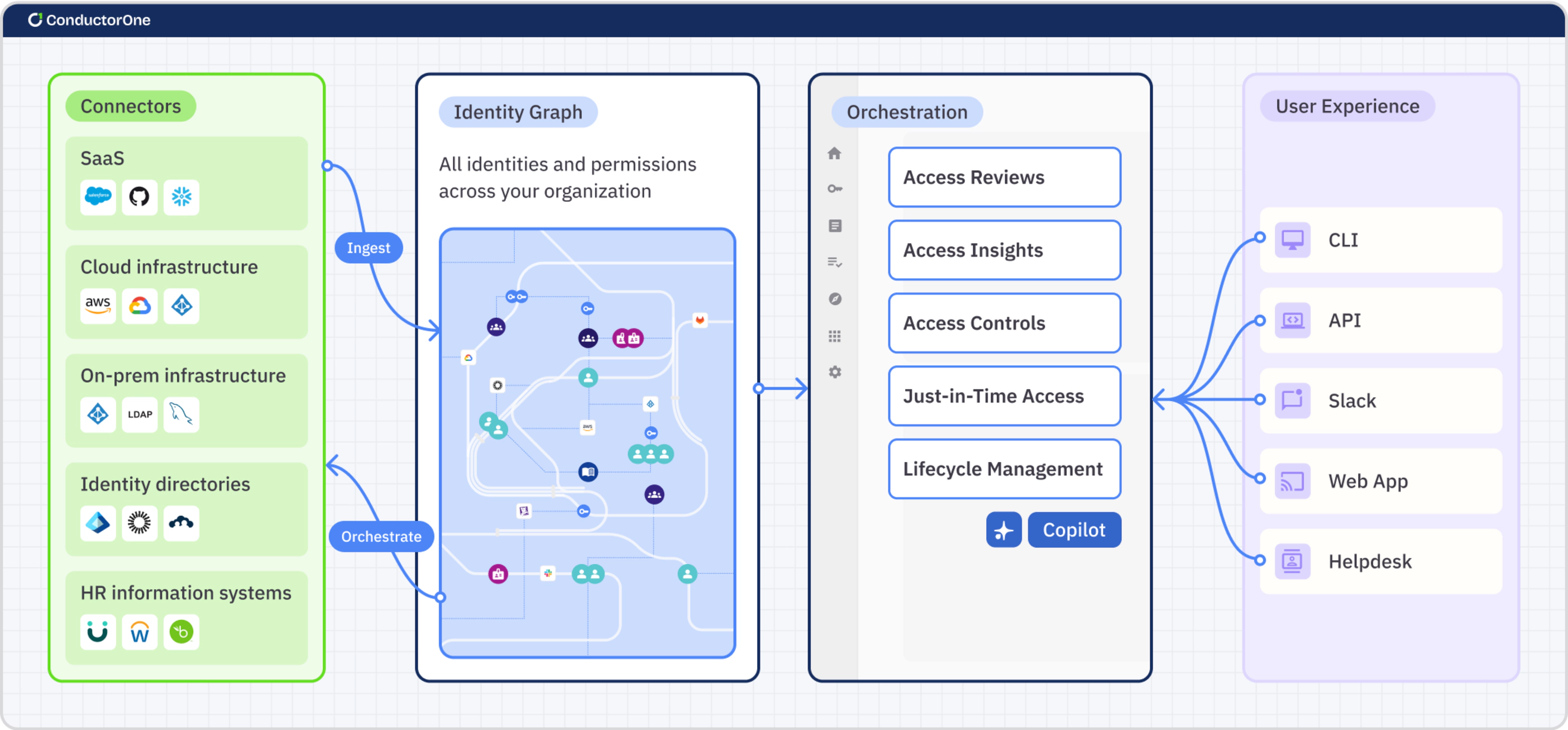The image size is (1568, 730).
Task: Open the settings gear in Orchestration sidebar
Action: [834, 372]
